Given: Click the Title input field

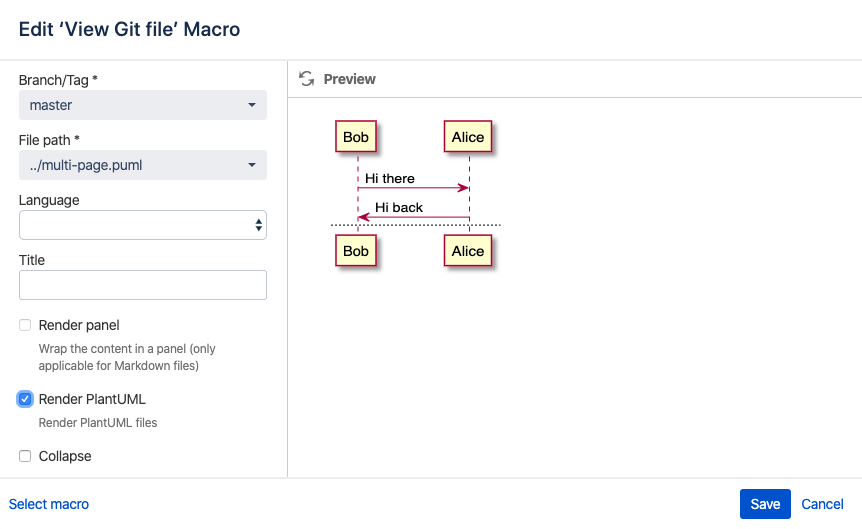Looking at the screenshot, I should 143,285.
